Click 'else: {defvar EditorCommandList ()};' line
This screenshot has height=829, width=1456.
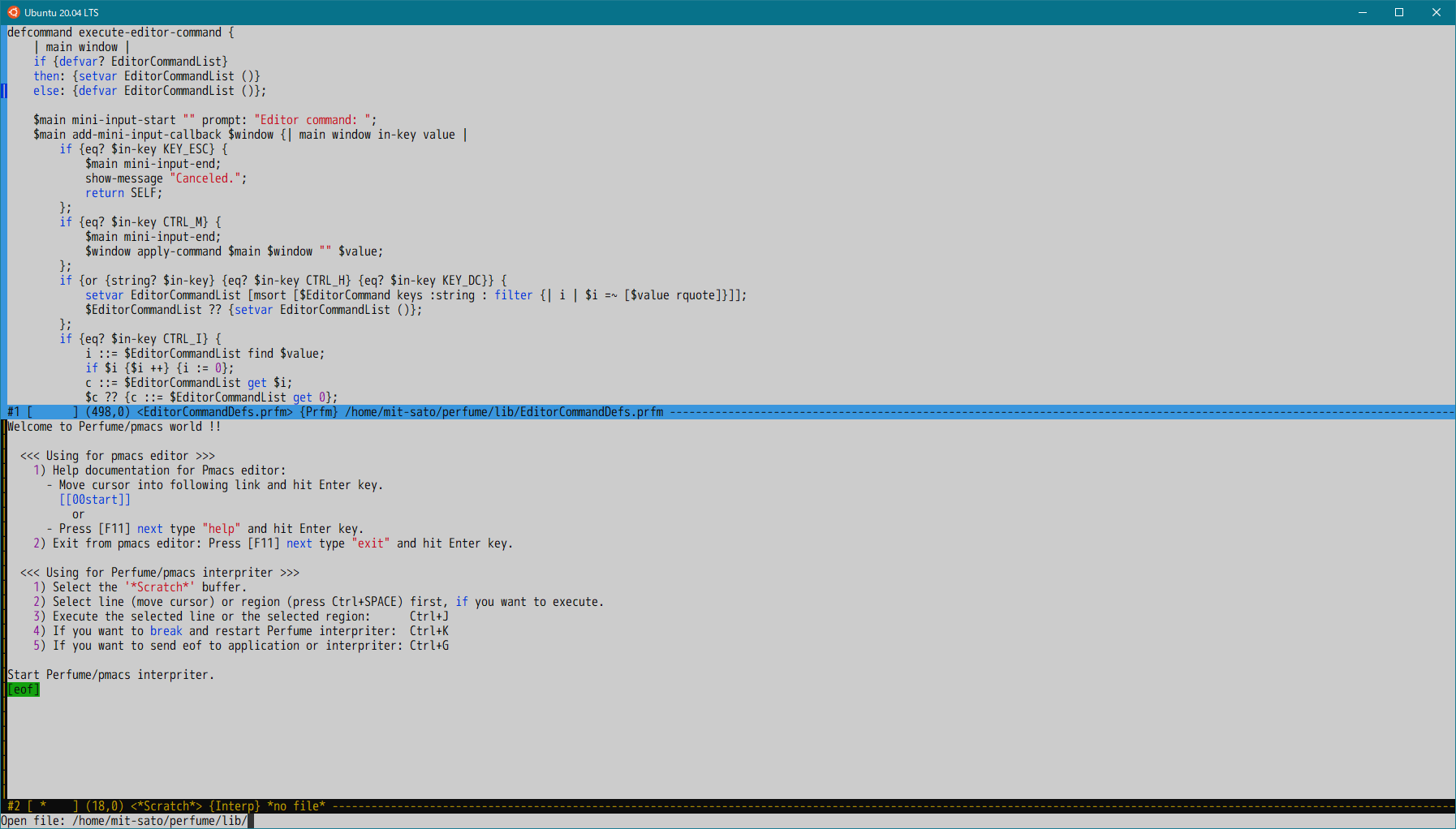[x=150, y=91]
